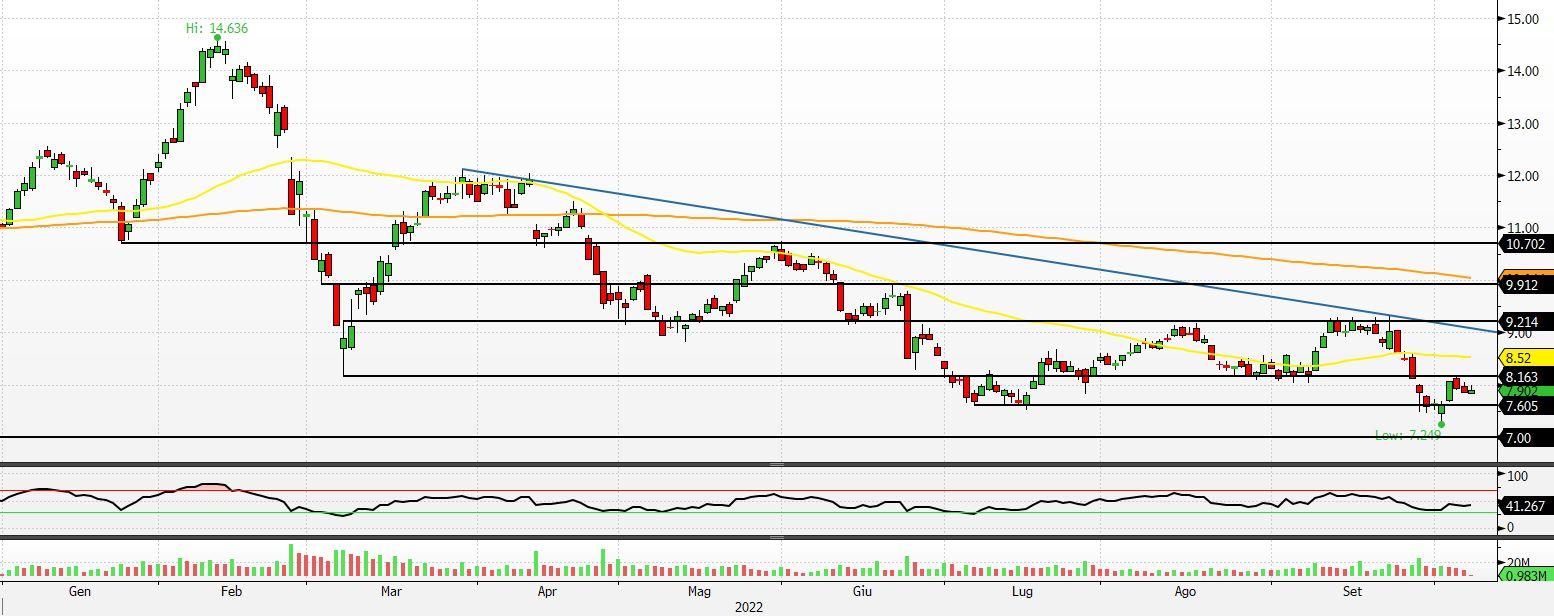Image resolution: width=1554 pixels, height=616 pixels.
Task: Click the Ago month label
Action: tap(1185, 592)
